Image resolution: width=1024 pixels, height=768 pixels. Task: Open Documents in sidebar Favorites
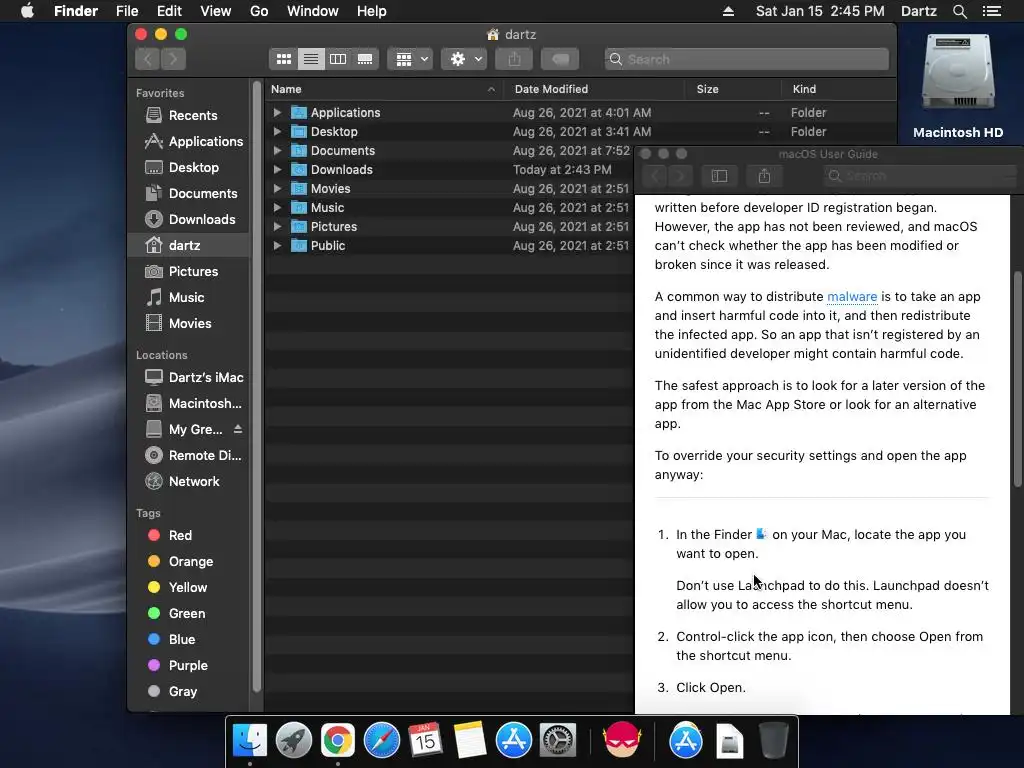pos(189,194)
